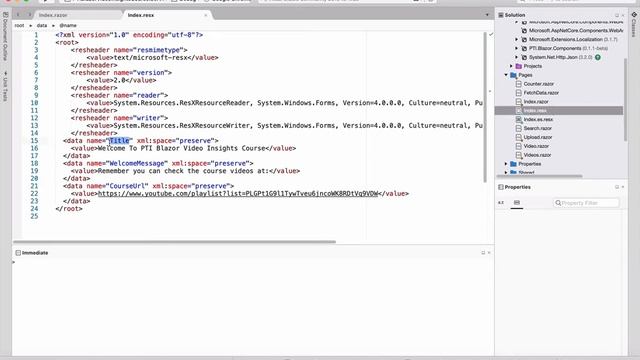This screenshot has height=360, width=640.
Task: Click the editor status checkmark indicator
Action: [491, 35]
